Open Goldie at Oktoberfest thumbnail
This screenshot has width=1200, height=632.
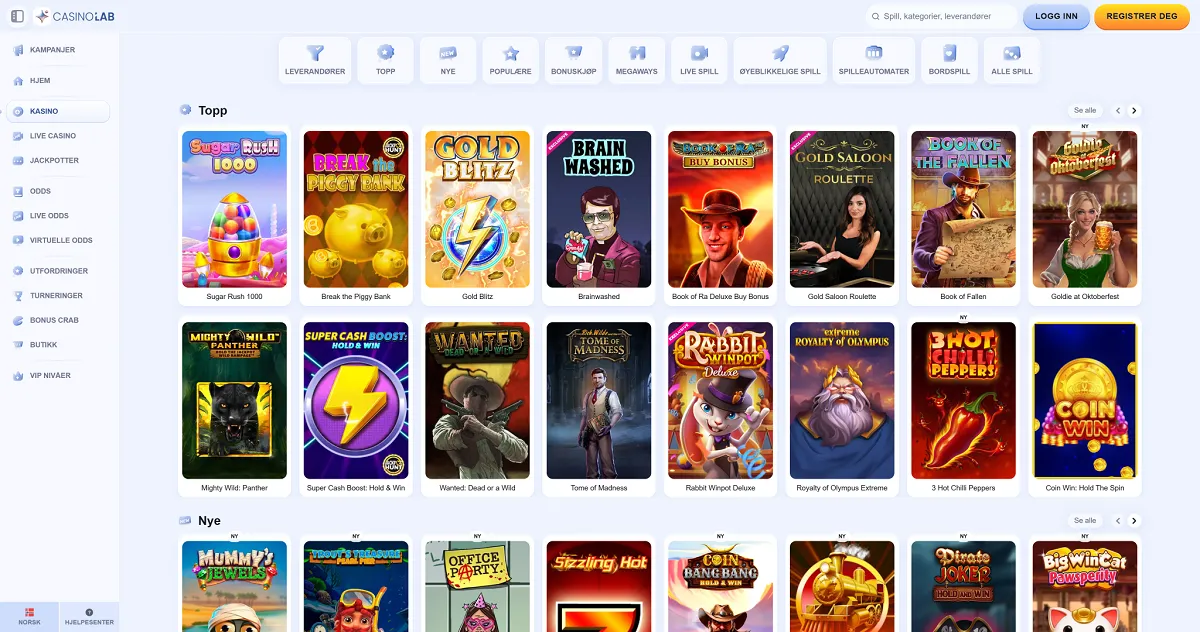(1085, 209)
